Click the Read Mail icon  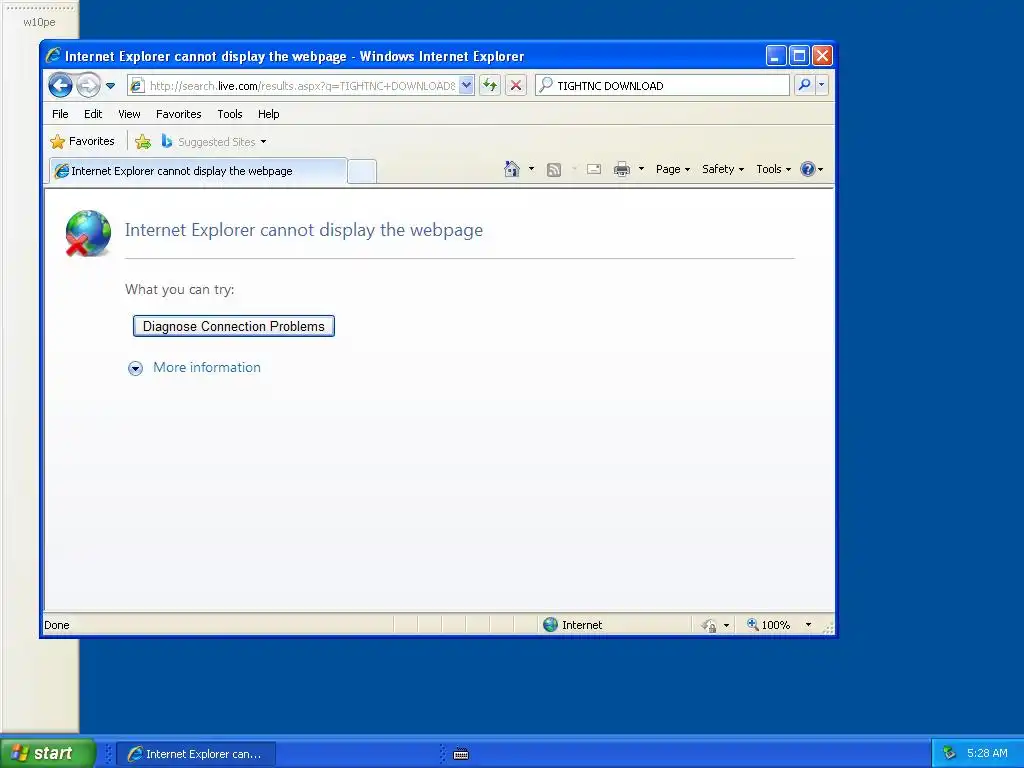(594, 169)
